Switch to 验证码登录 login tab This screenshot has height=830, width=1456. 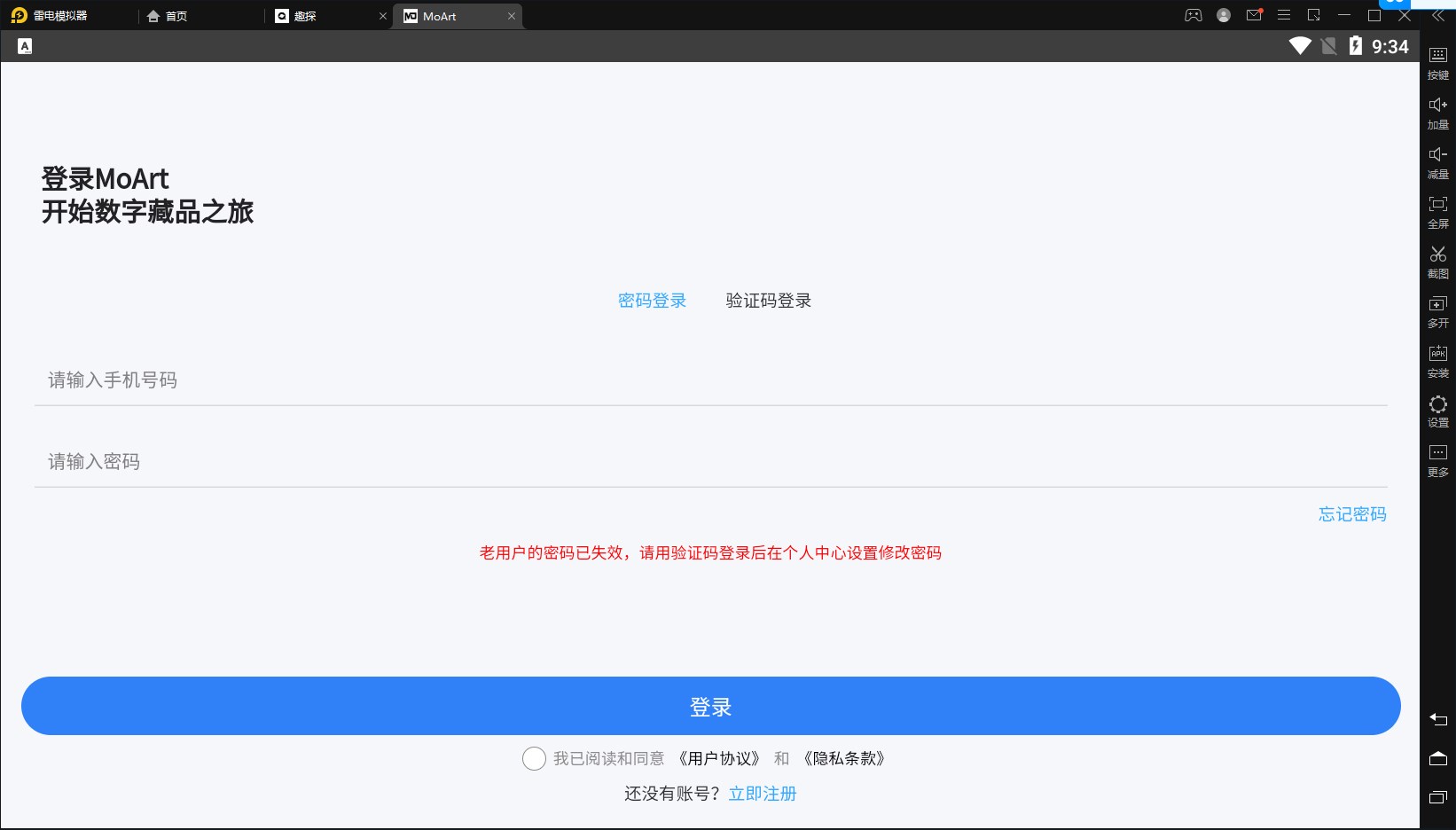click(x=769, y=301)
